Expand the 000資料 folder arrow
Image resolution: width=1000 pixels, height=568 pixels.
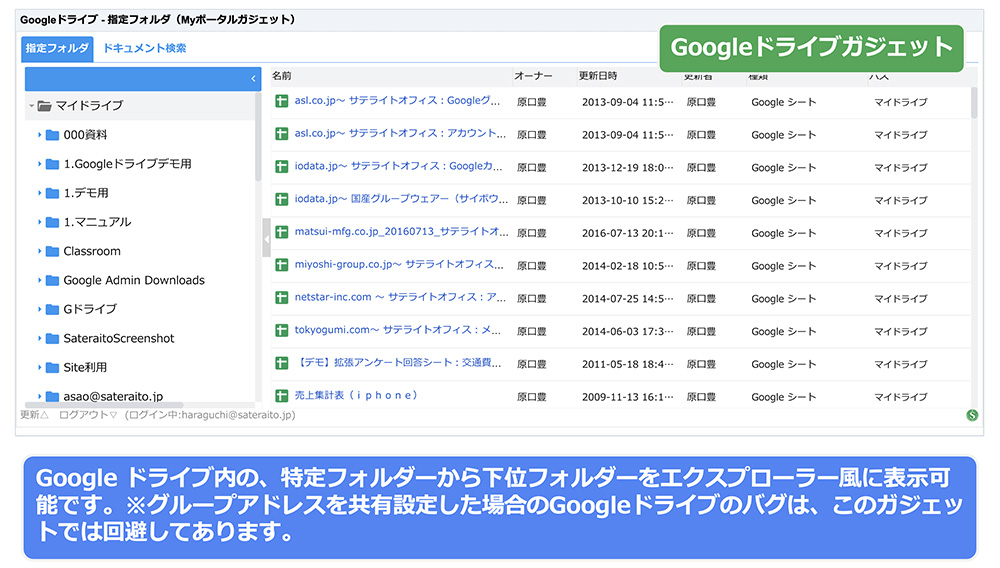40,135
